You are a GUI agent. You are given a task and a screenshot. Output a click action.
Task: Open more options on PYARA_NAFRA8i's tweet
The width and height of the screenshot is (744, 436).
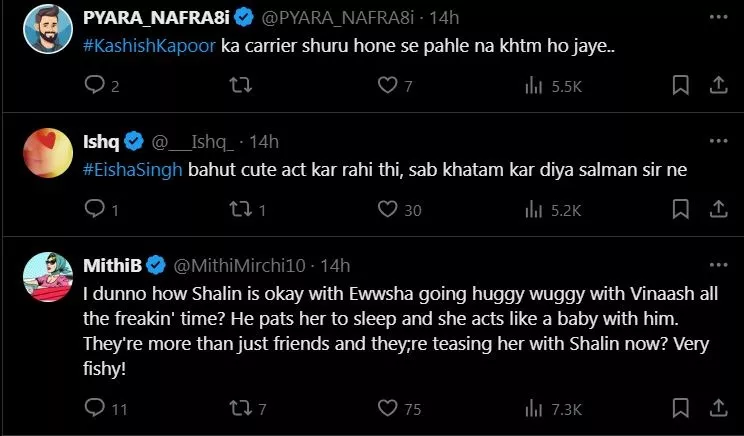click(x=716, y=19)
